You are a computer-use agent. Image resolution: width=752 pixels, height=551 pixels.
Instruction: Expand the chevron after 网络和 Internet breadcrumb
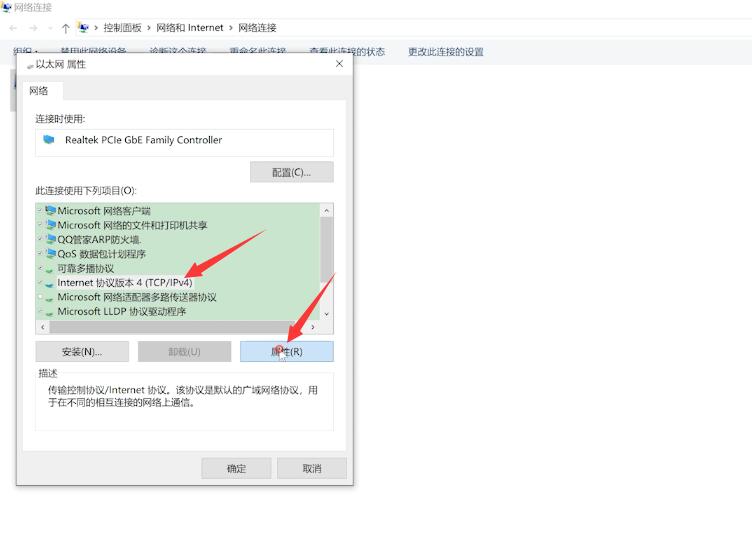[x=231, y=28]
